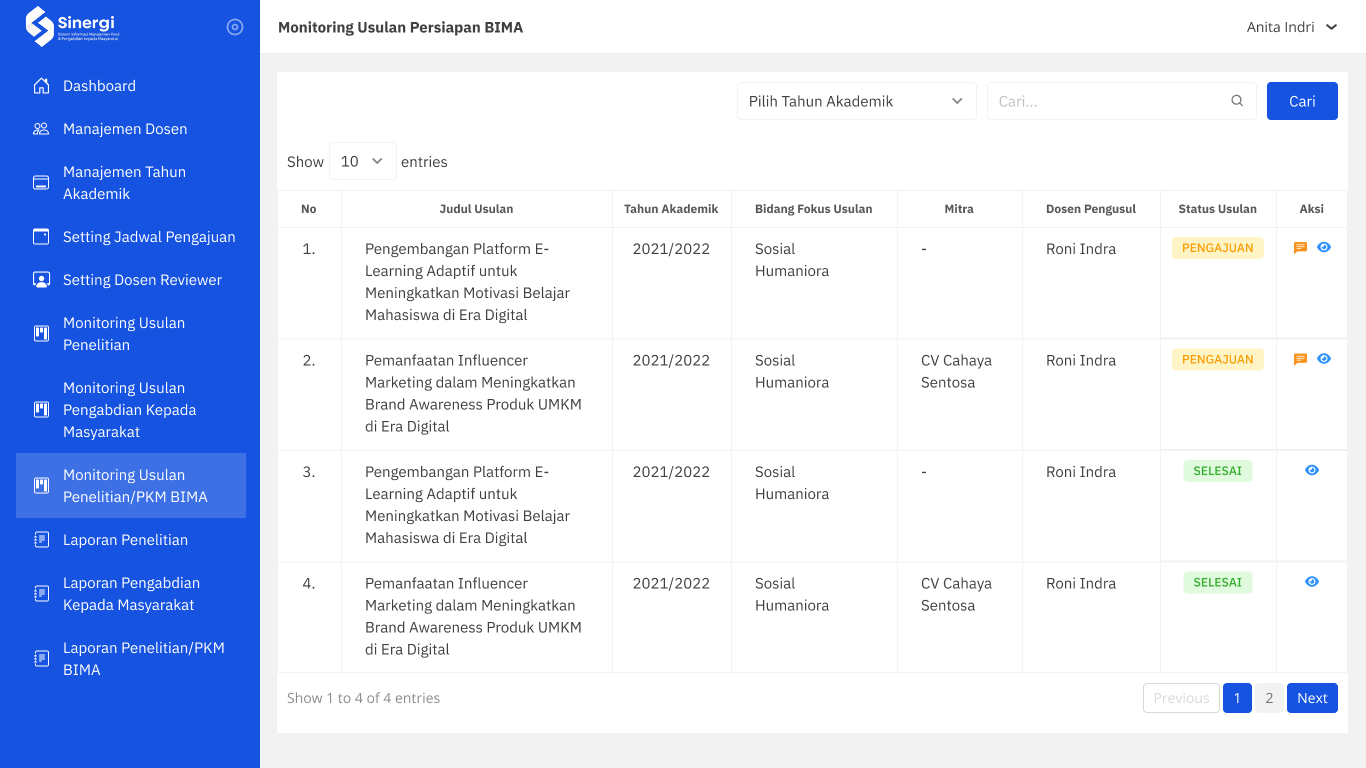Click the Sinergi logo icon
The width and height of the screenshot is (1366, 768).
coord(40,27)
